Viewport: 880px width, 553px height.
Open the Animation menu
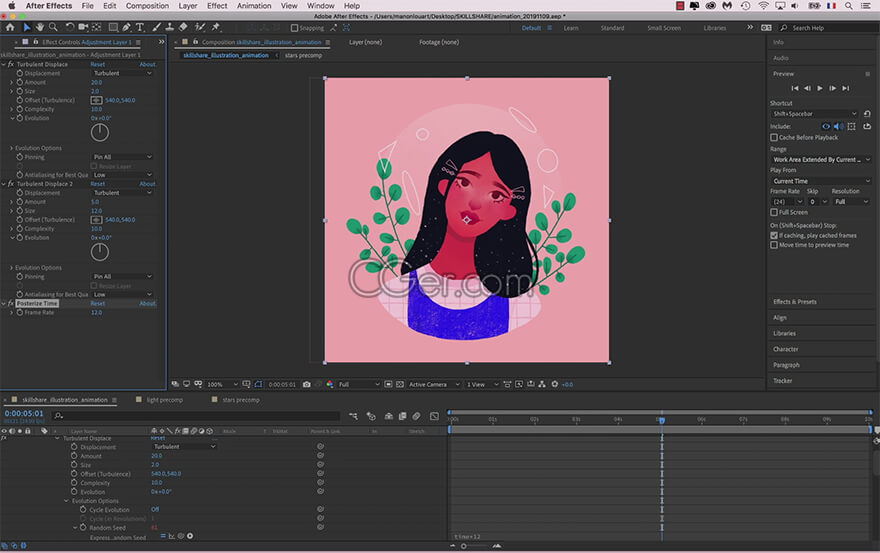click(x=254, y=6)
